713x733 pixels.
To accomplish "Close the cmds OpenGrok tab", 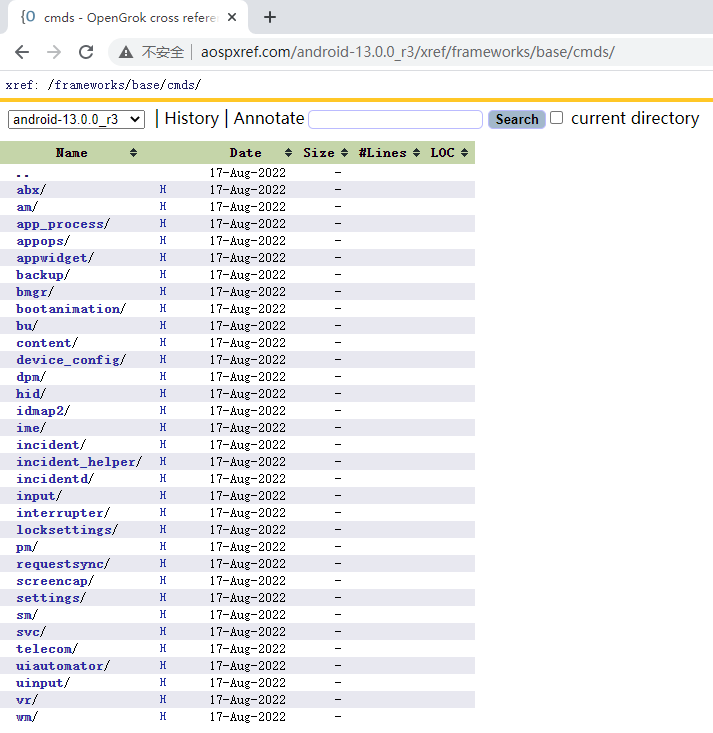I will coord(232,17).
